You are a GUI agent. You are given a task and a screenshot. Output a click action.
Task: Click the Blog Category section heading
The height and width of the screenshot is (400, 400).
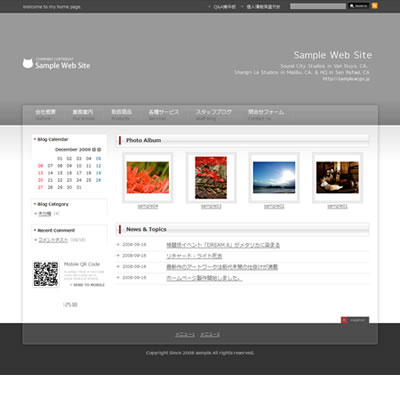53,204
